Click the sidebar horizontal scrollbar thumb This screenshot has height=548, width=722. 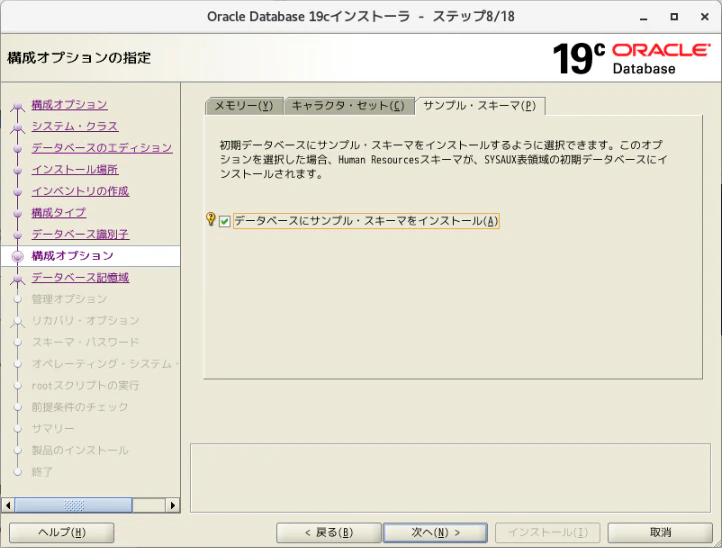pyautogui.click(x=73, y=505)
